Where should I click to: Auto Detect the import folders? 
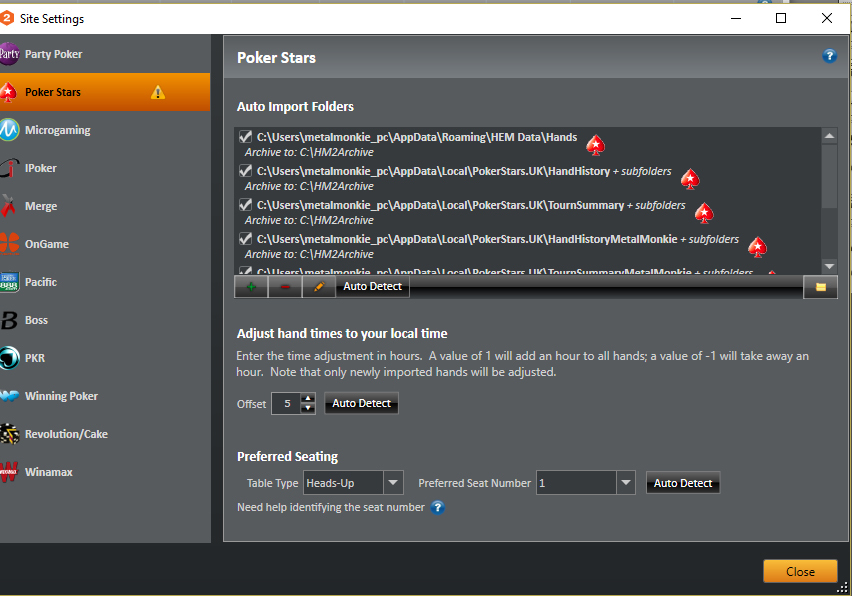tap(372, 286)
